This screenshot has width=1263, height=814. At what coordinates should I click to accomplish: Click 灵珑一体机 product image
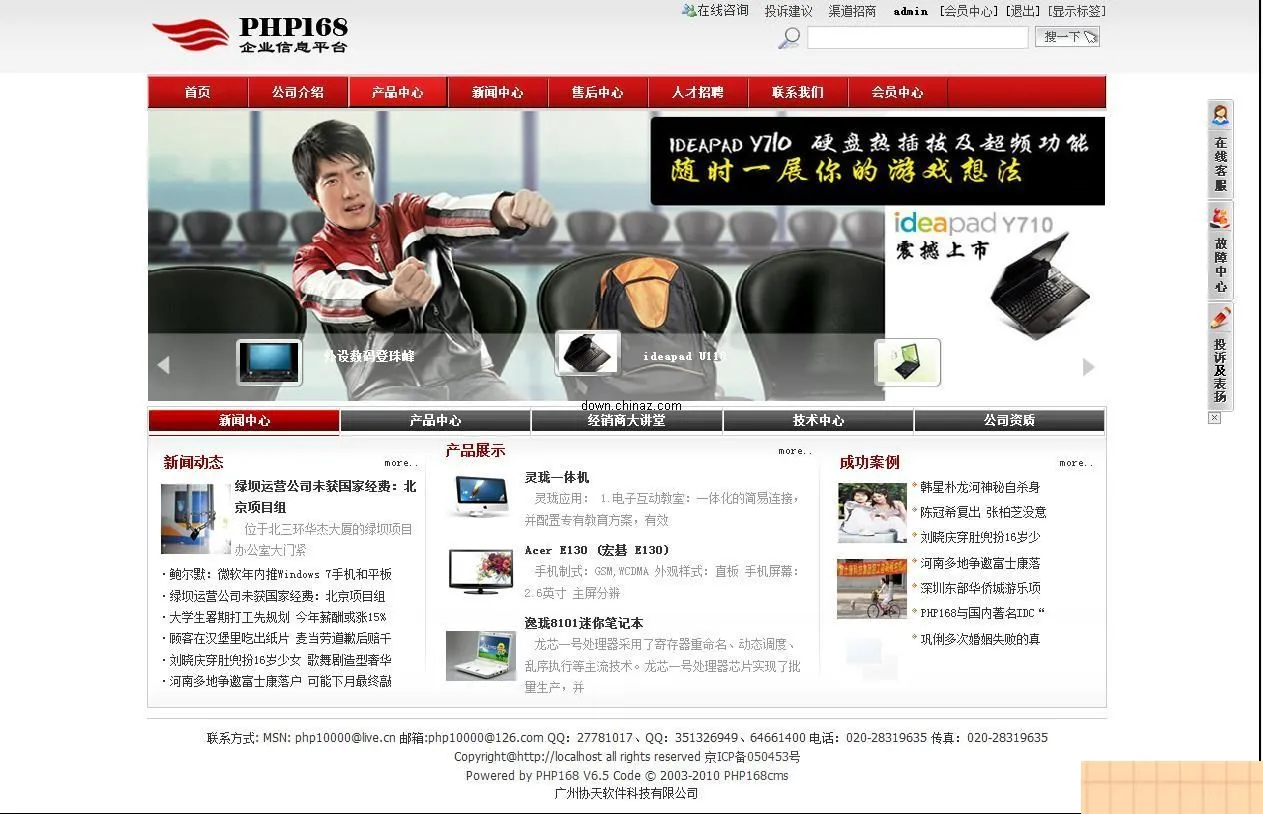pyautogui.click(x=480, y=496)
